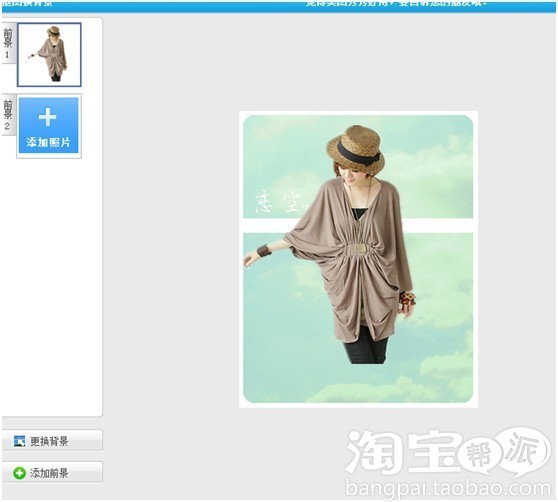This screenshot has height=502, width=558.
Task: Click the white divider stripe across the background
Action: (358, 225)
